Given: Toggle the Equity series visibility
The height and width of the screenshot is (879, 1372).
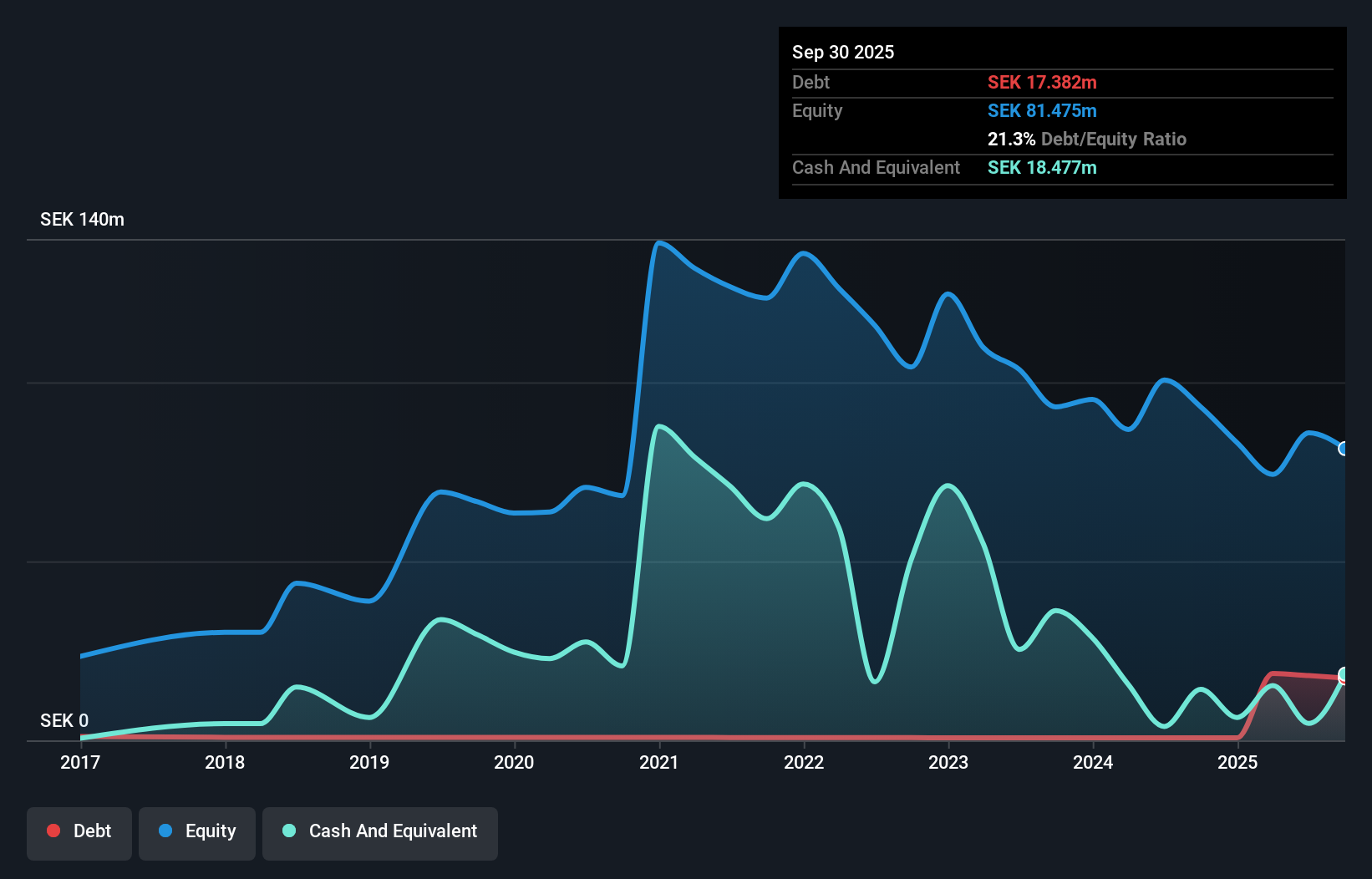Looking at the screenshot, I should tap(197, 832).
